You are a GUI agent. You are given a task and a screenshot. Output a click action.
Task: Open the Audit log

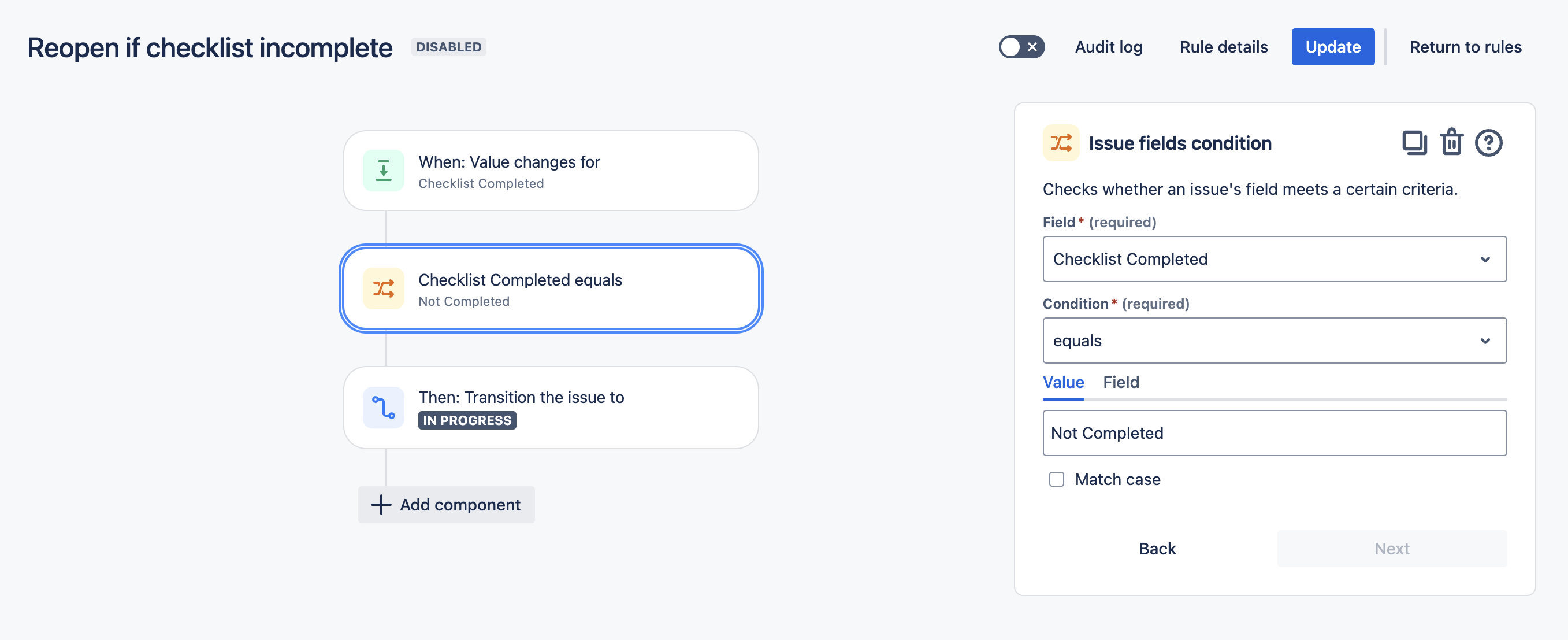pos(1109,47)
